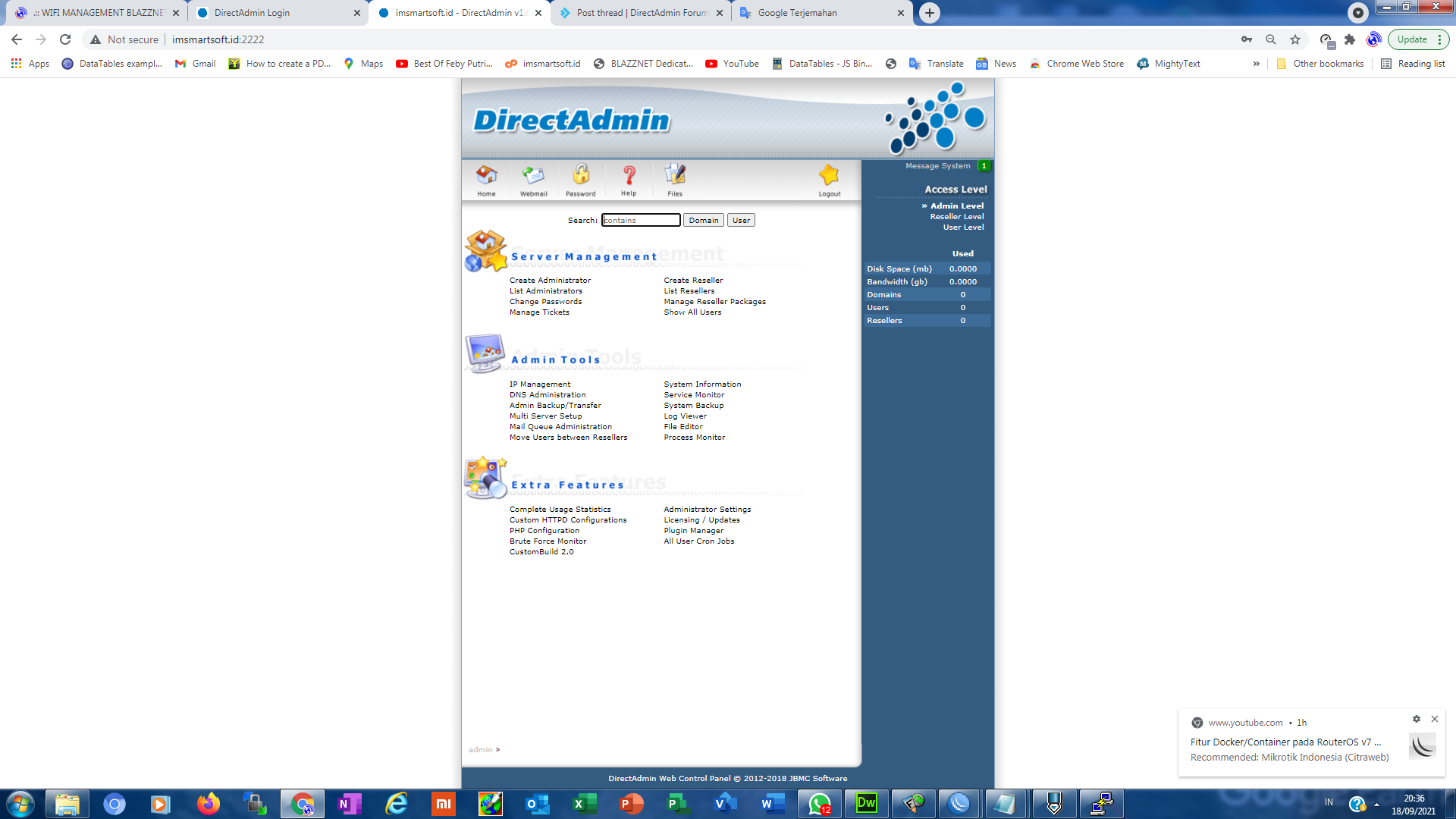Switch to DirectAdmin Login tab

[x=277, y=13]
